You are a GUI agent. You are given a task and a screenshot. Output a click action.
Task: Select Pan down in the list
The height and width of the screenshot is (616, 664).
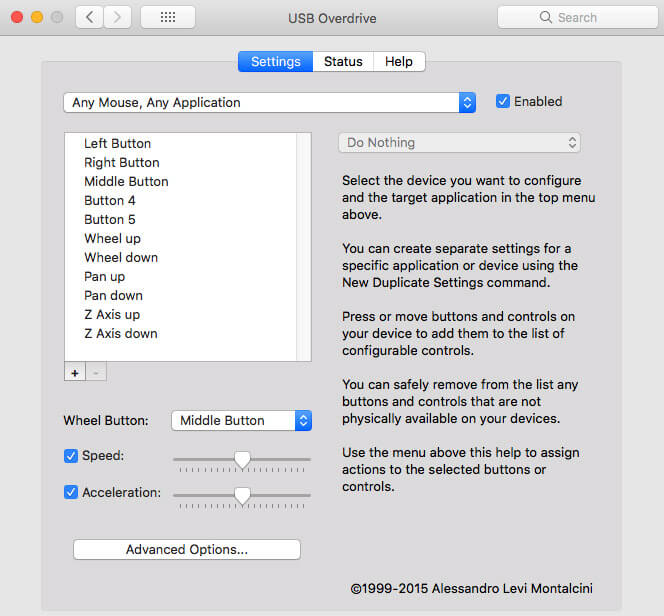point(181,296)
